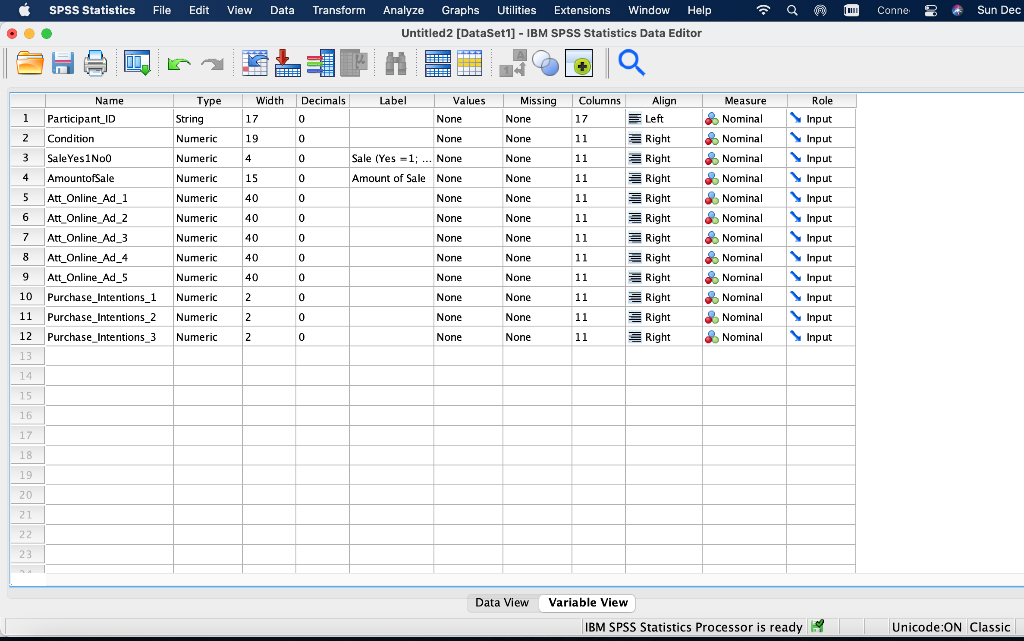This screenshot has height=641, width=1024.
Task: Select the Variable View tab
Action: [588, 602]
